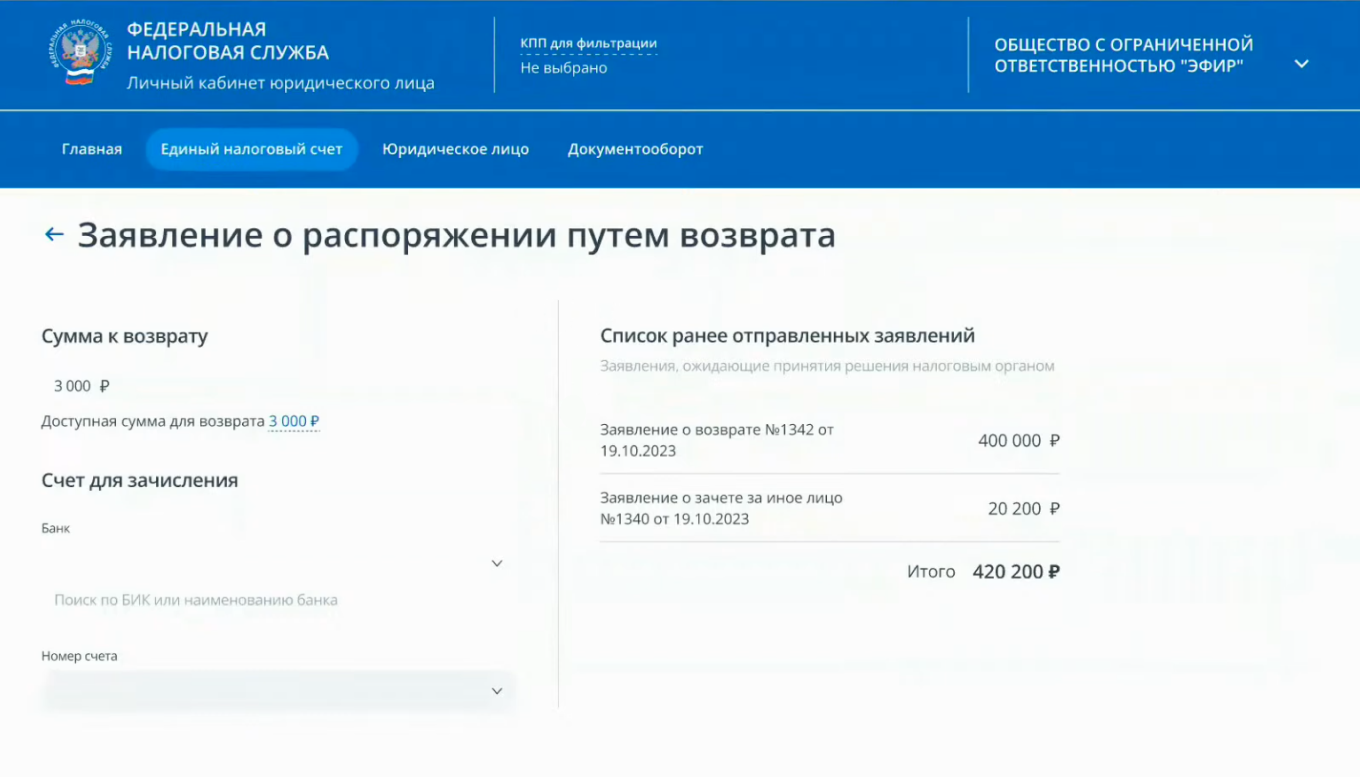Click the ruble symbol in the refund amount field
The width and height of the screenshot is (1360, 777).
[x=102, y=385]
